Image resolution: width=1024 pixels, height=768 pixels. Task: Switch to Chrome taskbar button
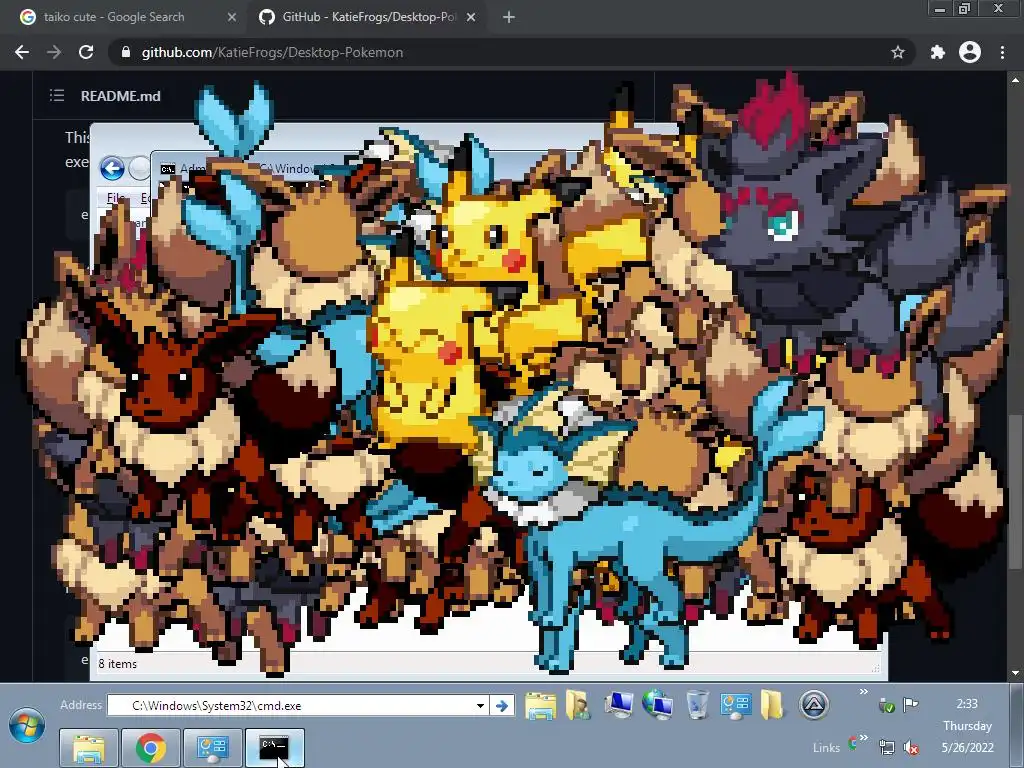(151, 748)
